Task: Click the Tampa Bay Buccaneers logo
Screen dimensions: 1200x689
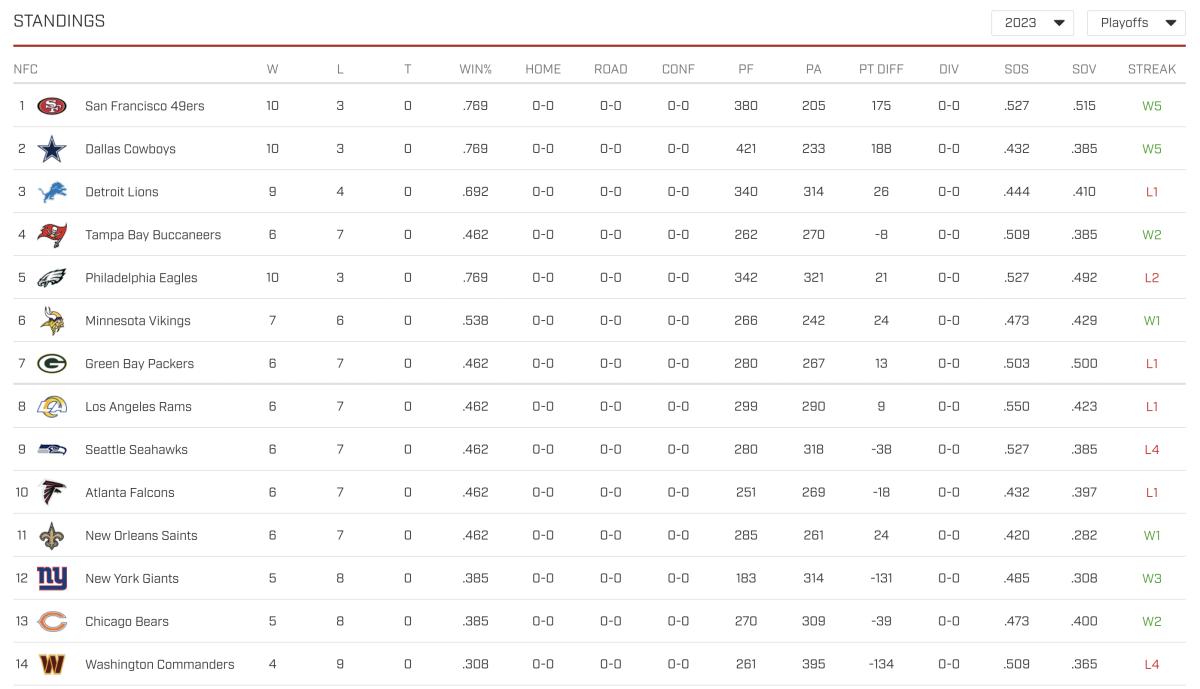Action: [52, 235]
